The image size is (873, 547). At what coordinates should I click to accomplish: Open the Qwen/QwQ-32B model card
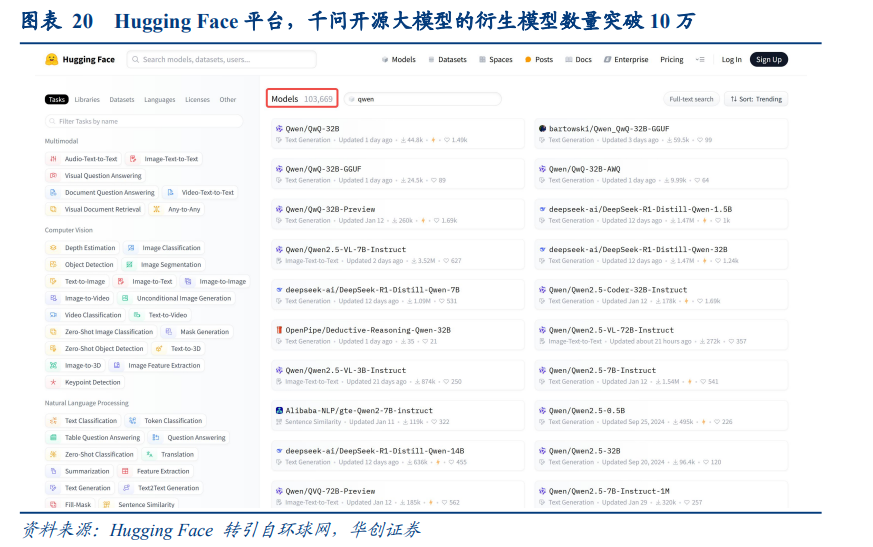398,134
